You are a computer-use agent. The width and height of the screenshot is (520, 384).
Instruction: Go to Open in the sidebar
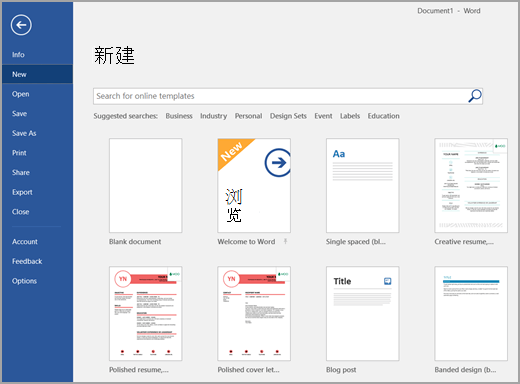[21, 94]
